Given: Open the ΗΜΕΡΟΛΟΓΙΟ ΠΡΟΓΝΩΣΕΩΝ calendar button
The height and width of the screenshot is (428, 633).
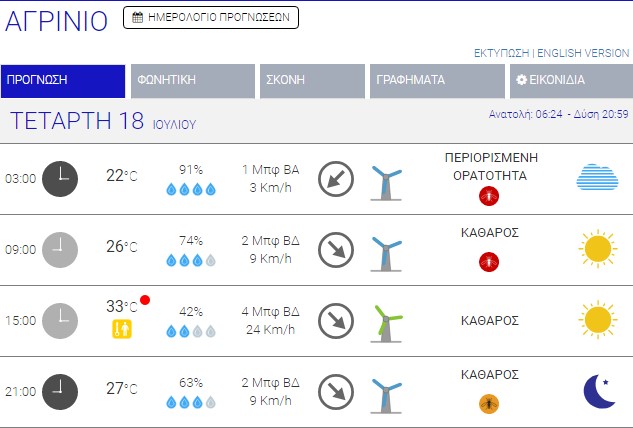Looking at the screenshot, I should 210,17.
